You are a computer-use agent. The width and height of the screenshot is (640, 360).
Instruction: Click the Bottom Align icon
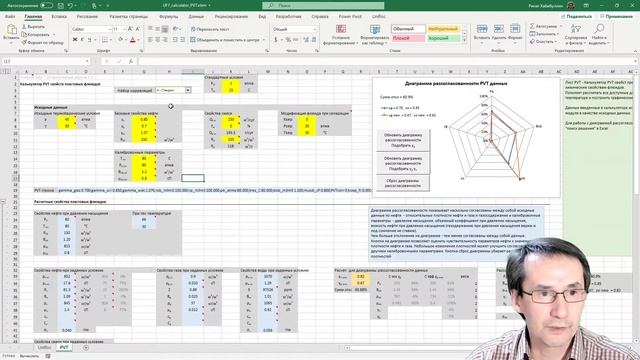[165, 29]
